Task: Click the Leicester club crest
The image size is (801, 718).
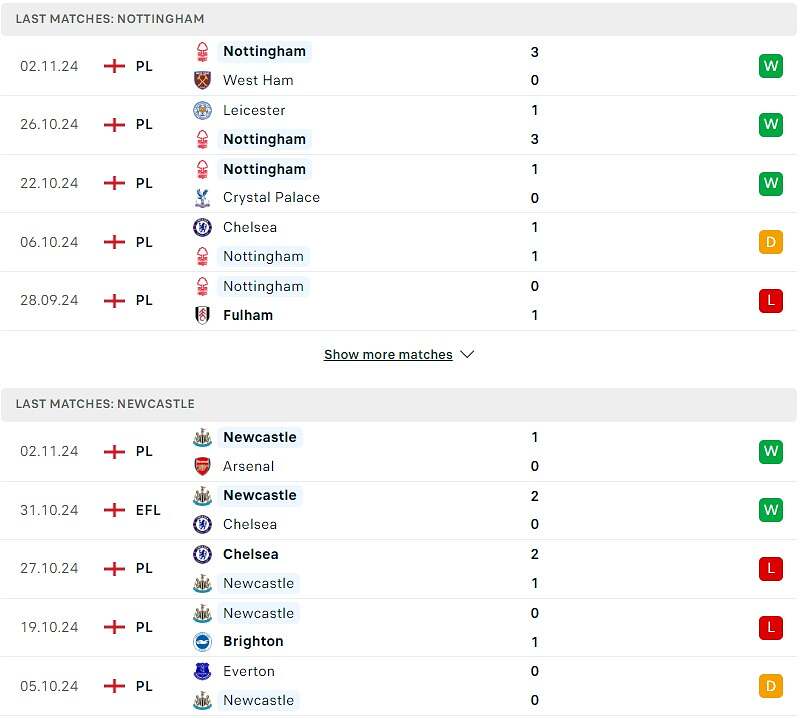Action: click(203, 110)
